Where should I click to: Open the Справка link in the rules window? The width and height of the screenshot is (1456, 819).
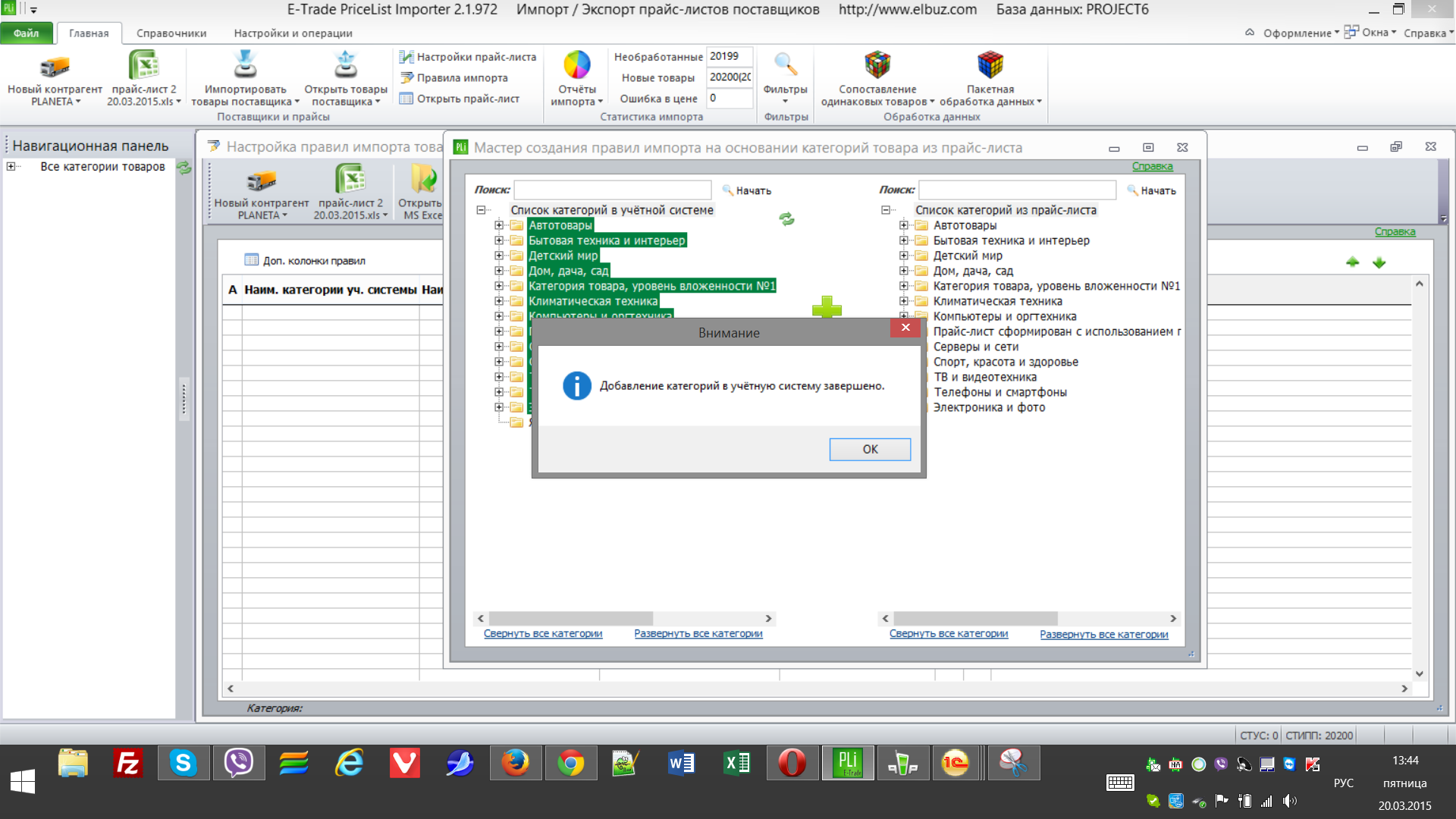click(x=1395, y=232)
